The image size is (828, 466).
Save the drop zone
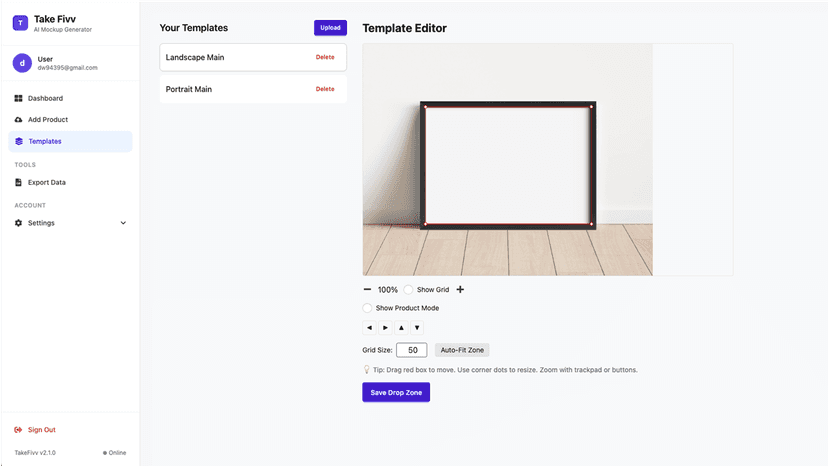click(396, 393)
